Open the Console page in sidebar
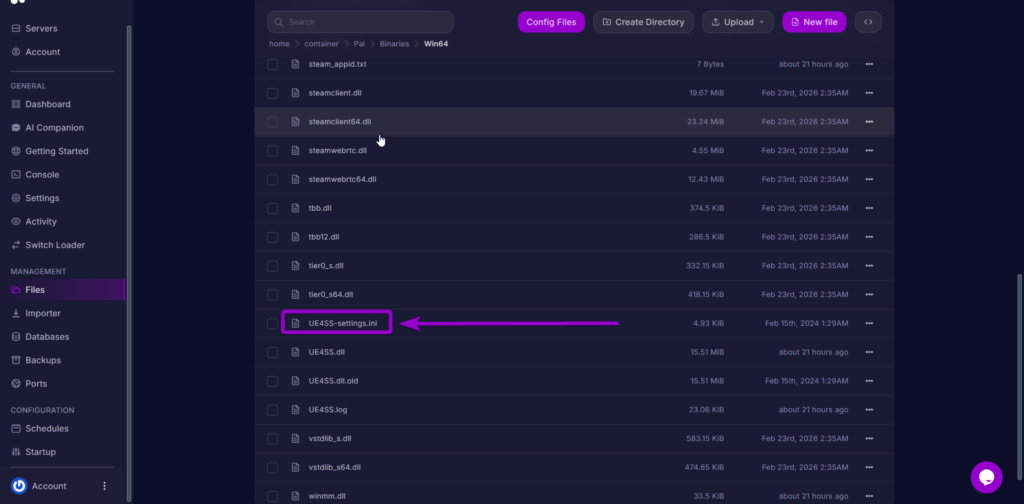 click(42, 175)
